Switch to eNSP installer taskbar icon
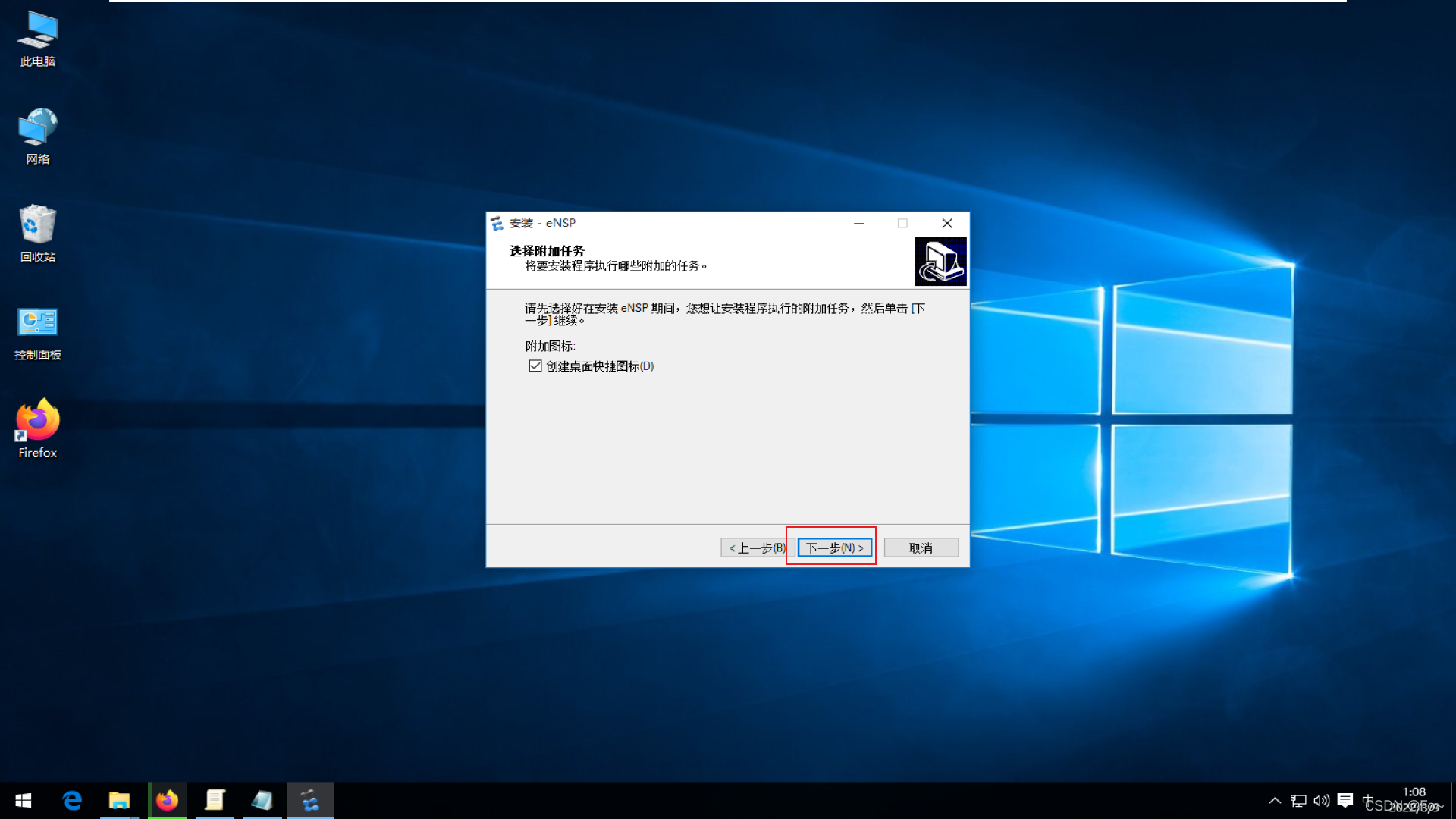The height and width of the screenshot is (819, 1456). pyautogui.click(x=310, y=801)
